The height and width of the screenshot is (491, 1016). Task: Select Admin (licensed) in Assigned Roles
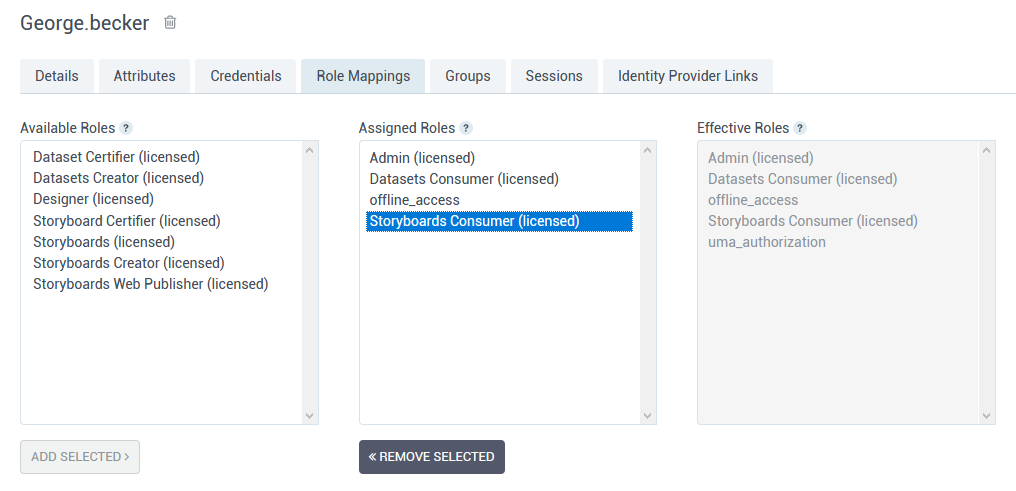point(422,158)
